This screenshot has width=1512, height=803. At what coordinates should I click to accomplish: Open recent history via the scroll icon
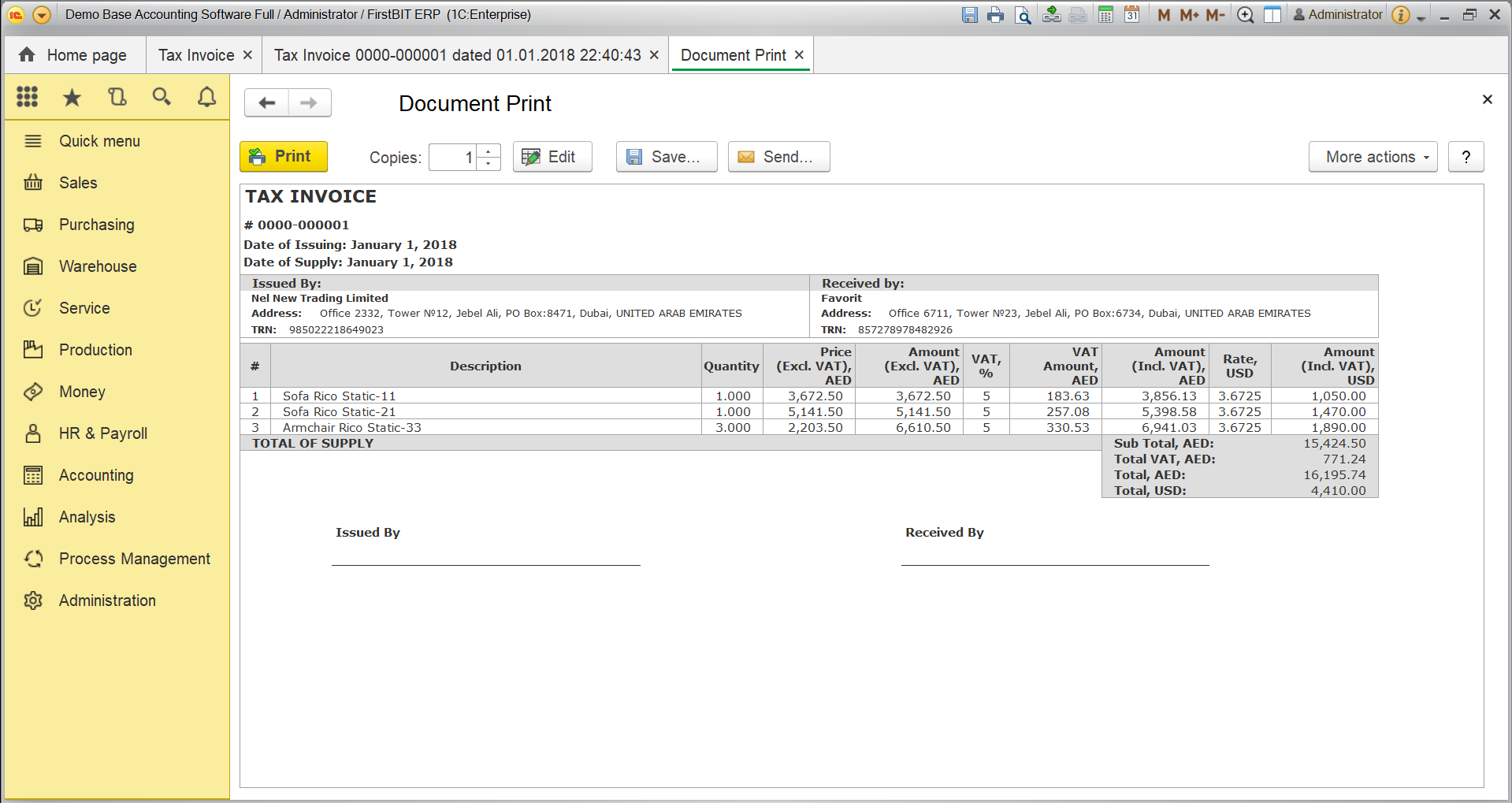[117, 96]
